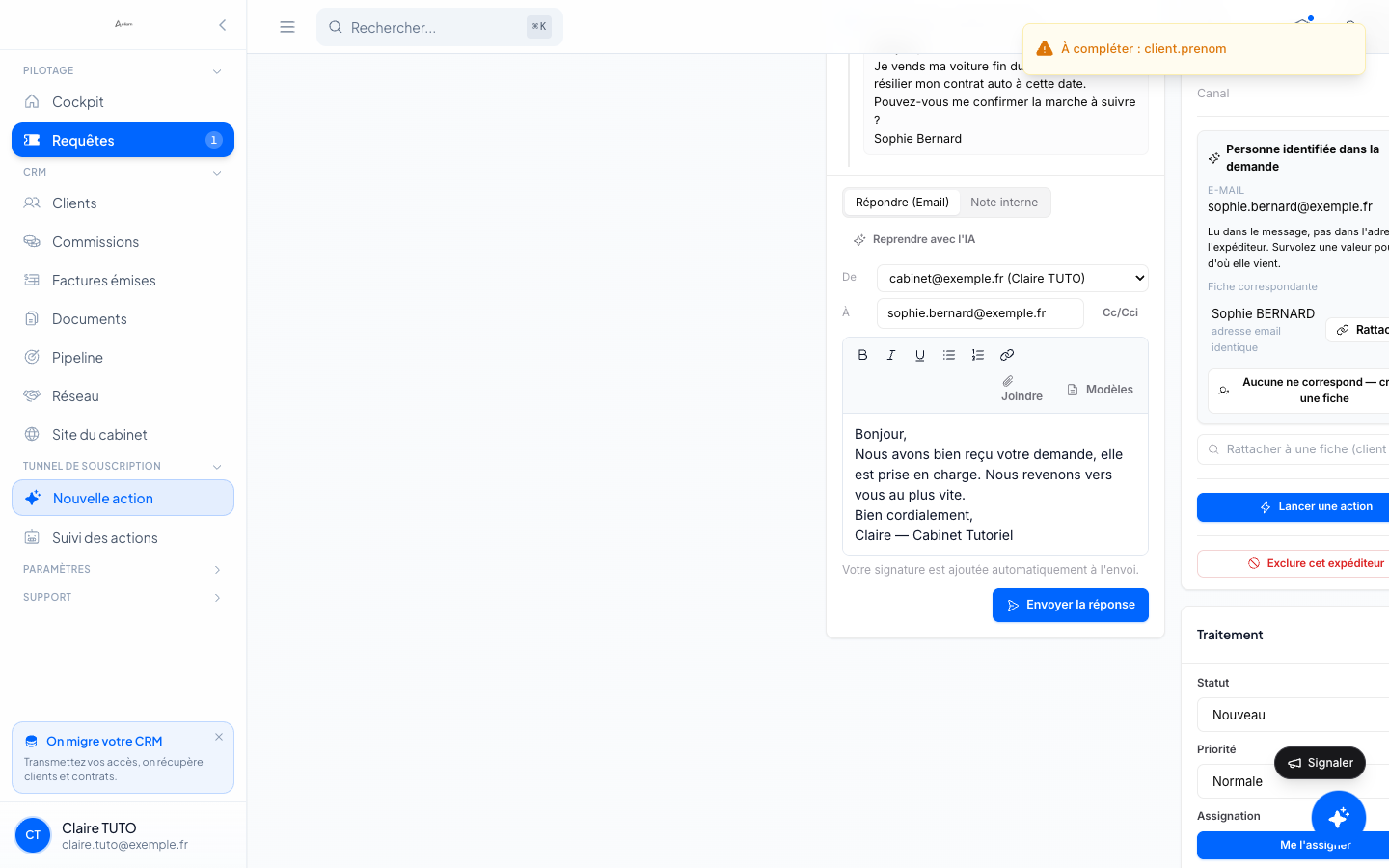The image size is (1389, 868).
Task: Collapse the Pilotage section
Action: [x=217, y=71]
